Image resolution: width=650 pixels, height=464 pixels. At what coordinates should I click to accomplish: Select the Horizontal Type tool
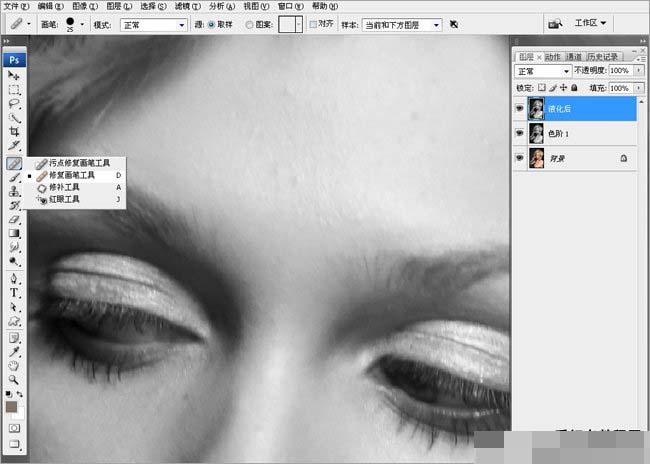pyautogui.click(x=15, y=294)
